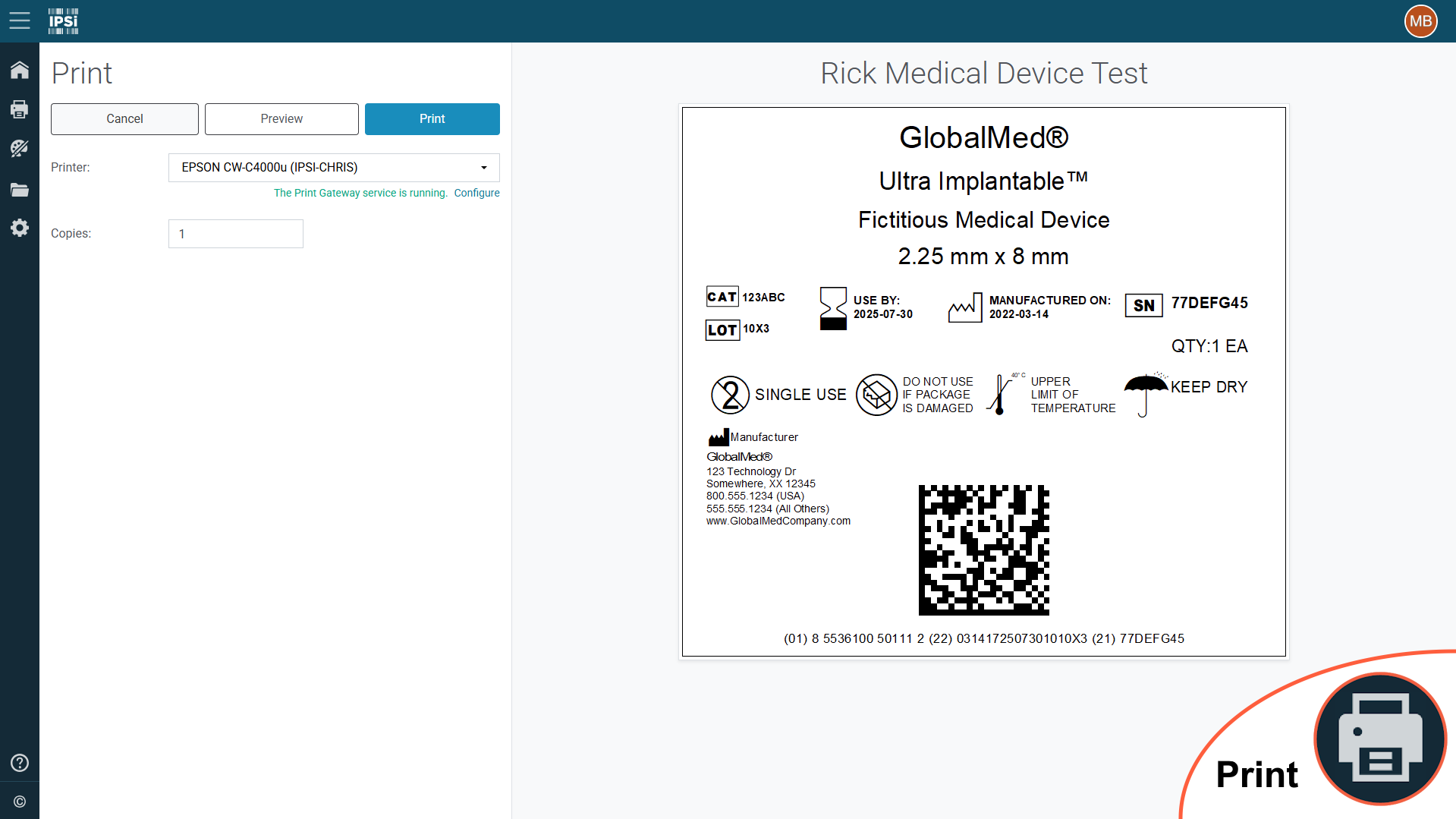Click the keep dry umbrella symbol
1456x819 pixels.
1146,395
